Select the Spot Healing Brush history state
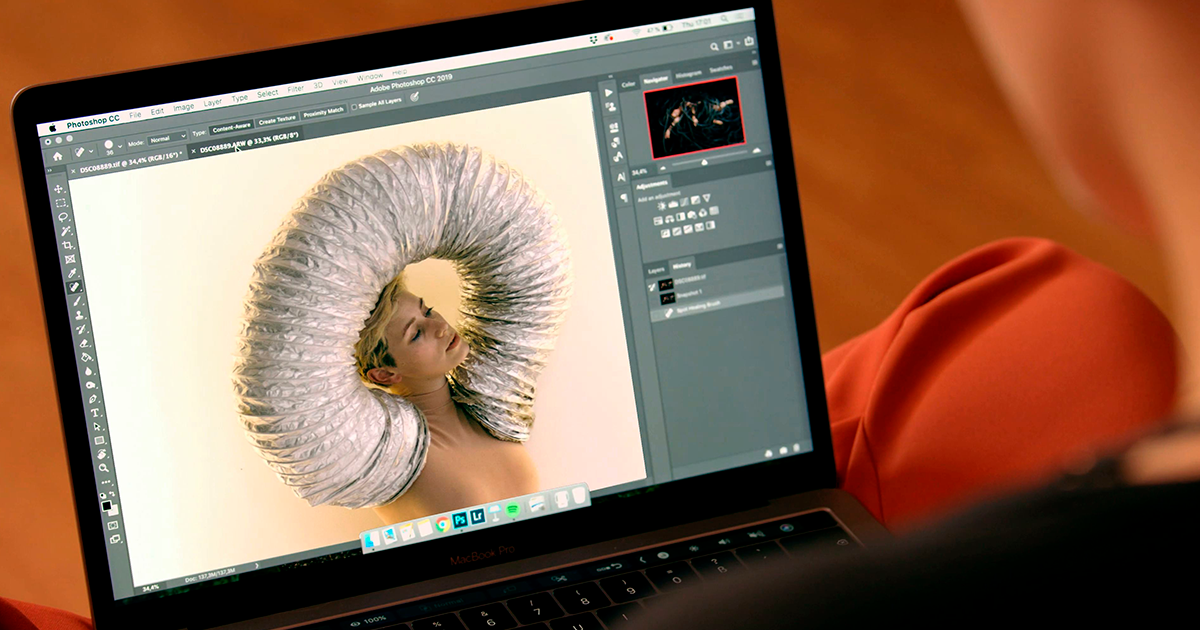The height and width of the screenshot is (630, 1200). pyautogui.click(x=716, y=306)
